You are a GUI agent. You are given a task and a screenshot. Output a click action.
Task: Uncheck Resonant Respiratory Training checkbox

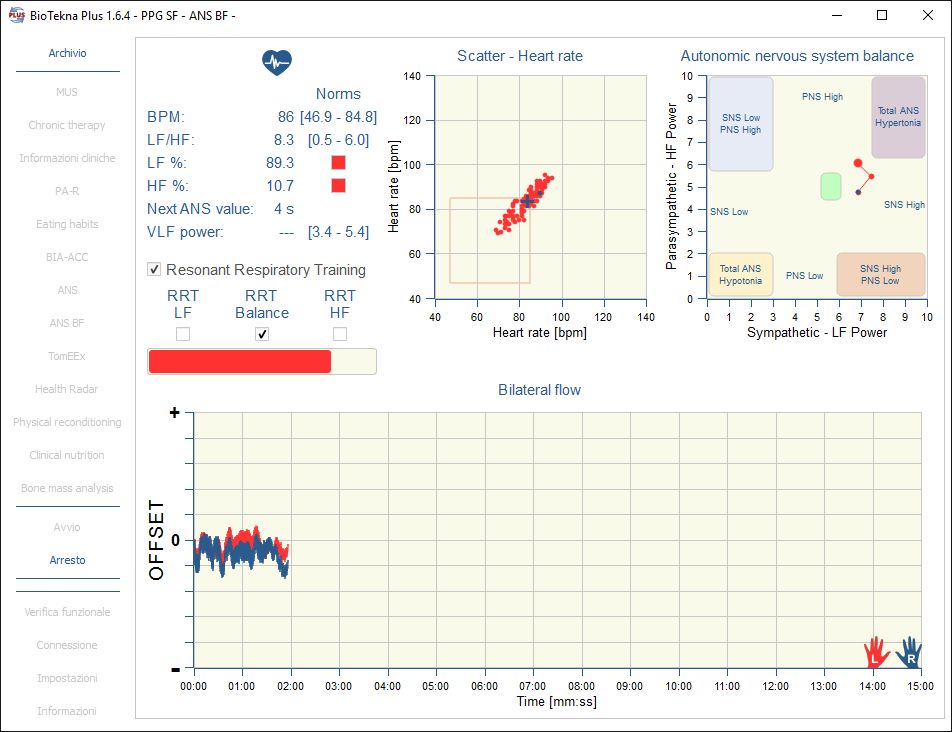[154, 269]
